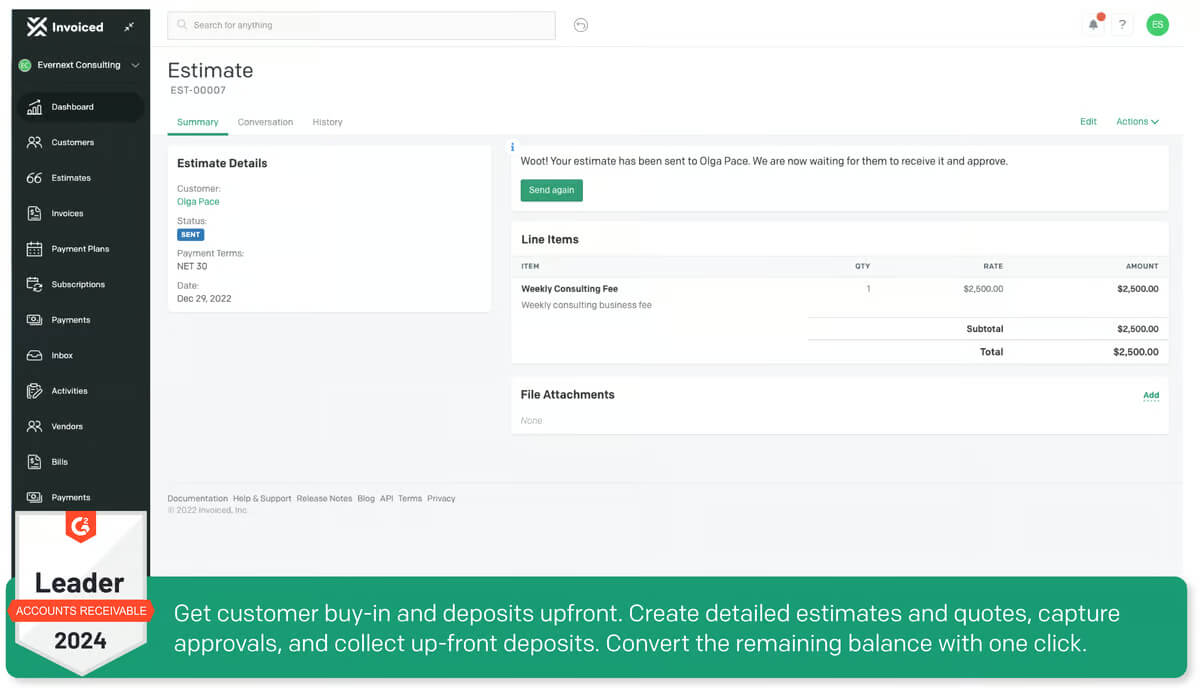
Task: Expand the Evernext Consulting company switcher
Action: click(x=135, y=65)
